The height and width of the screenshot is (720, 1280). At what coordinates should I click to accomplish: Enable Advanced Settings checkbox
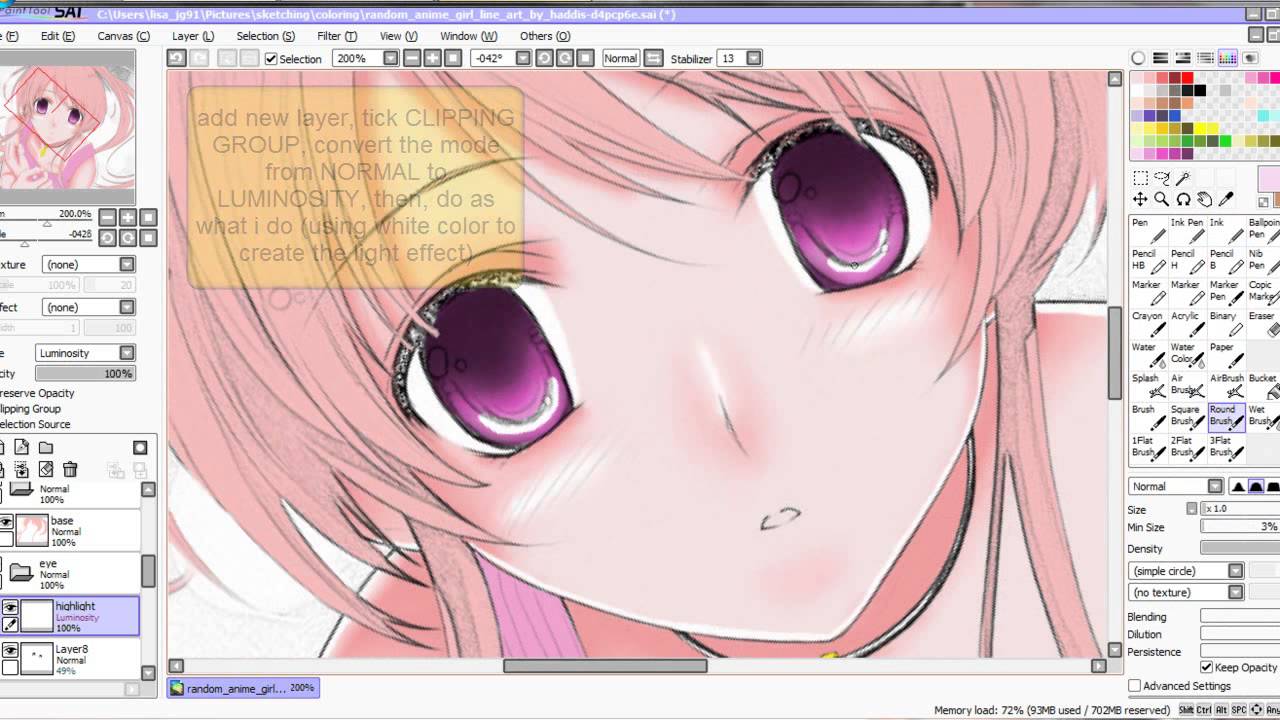point(1135,686)
